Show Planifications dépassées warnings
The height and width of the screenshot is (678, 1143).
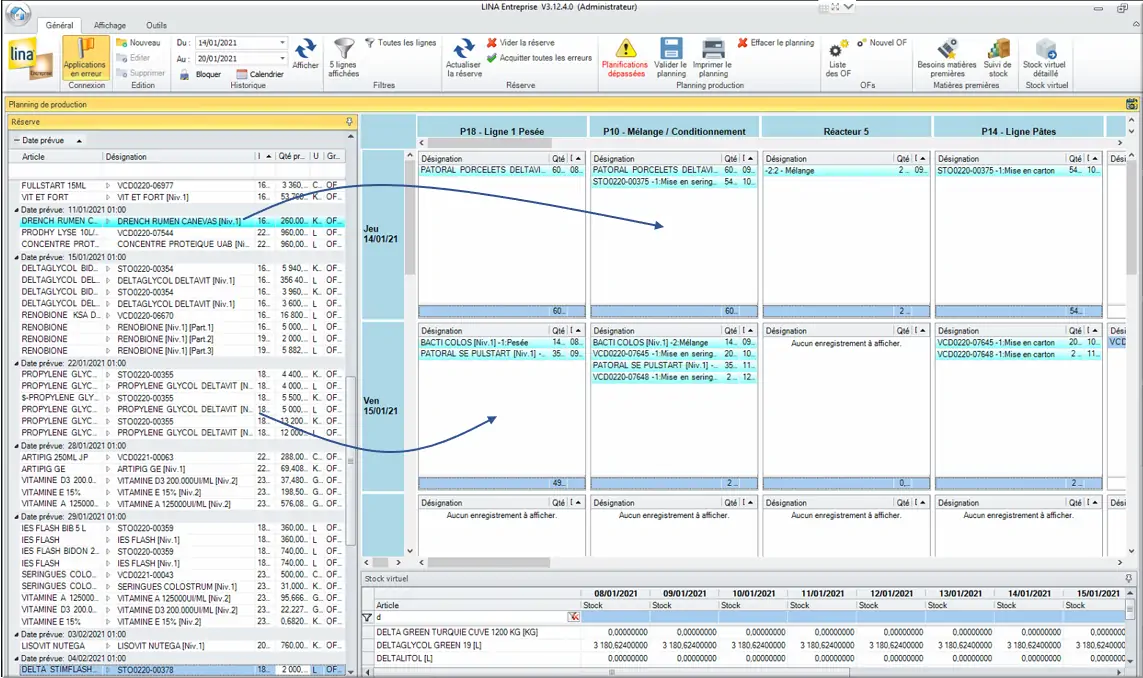pyautogui.click(x=625, y=58)
